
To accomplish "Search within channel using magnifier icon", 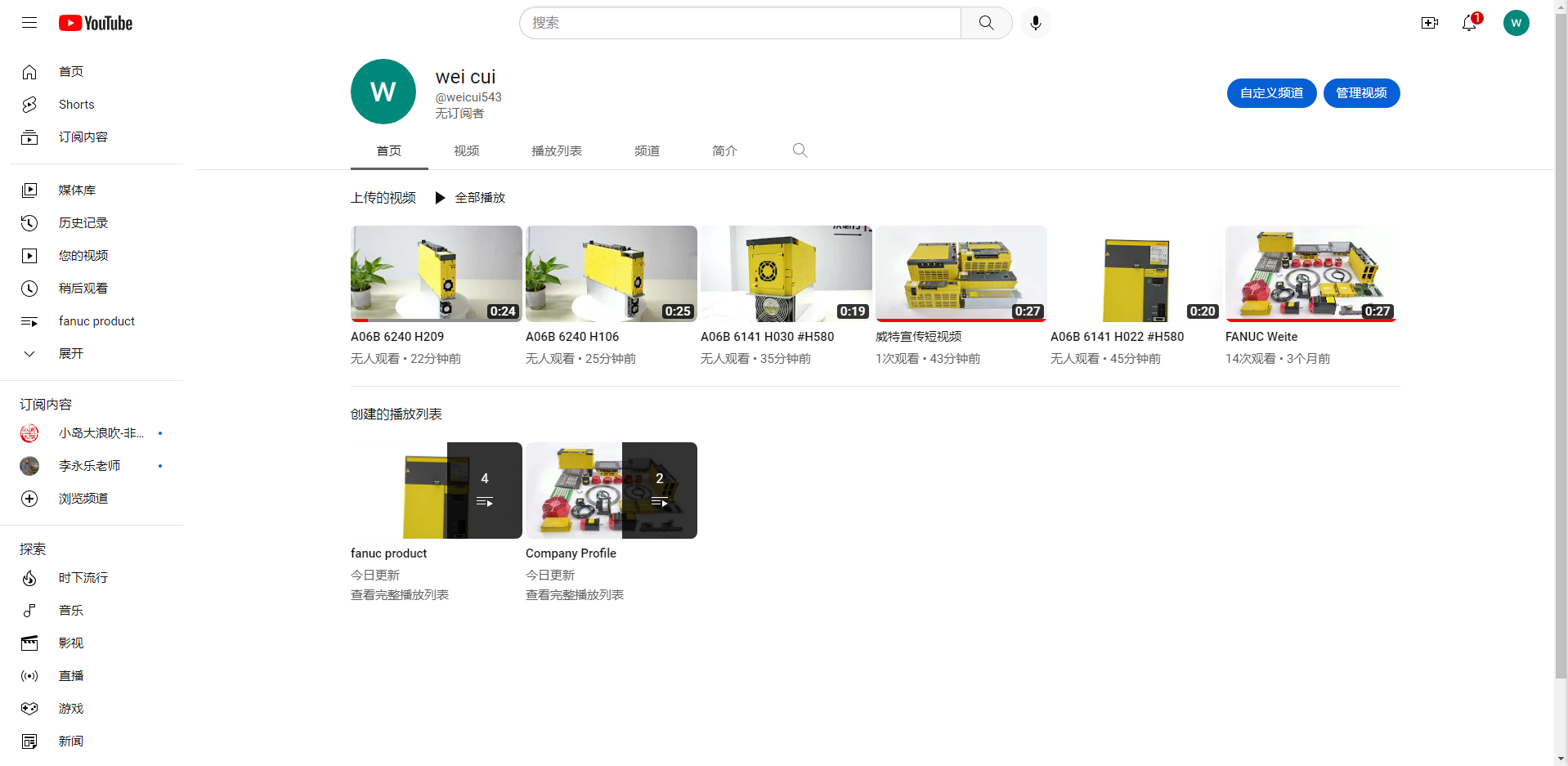I will tap(800, 150).
